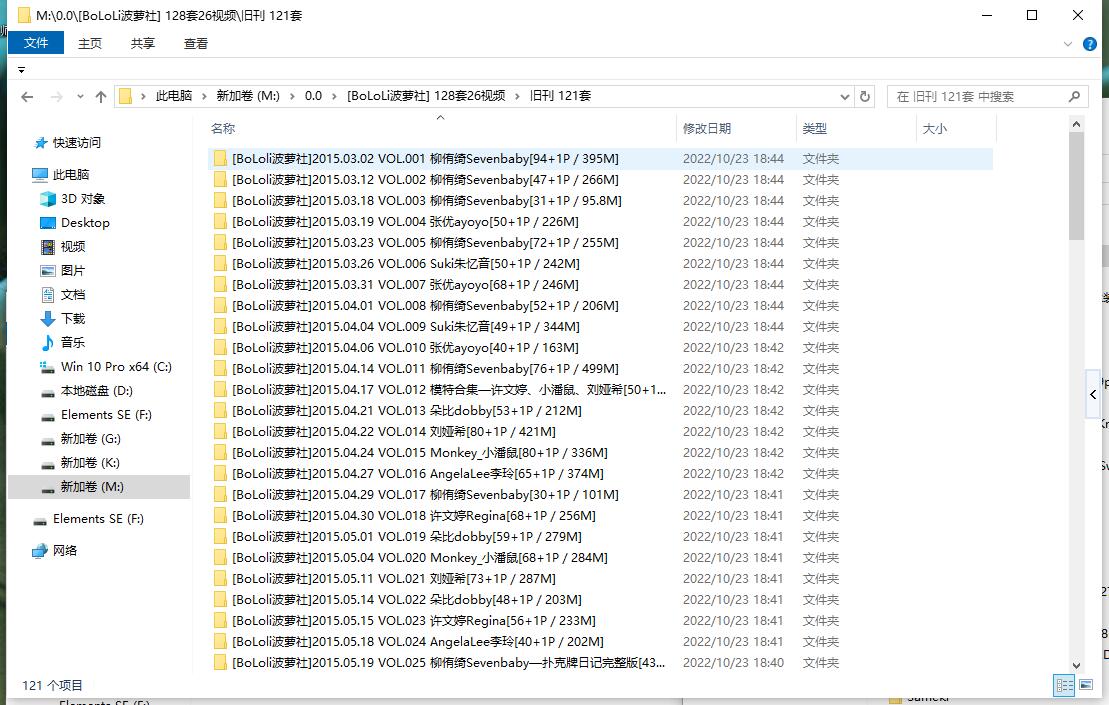Open Win 10 Pro x64 (C:) drive

[116, 367]
